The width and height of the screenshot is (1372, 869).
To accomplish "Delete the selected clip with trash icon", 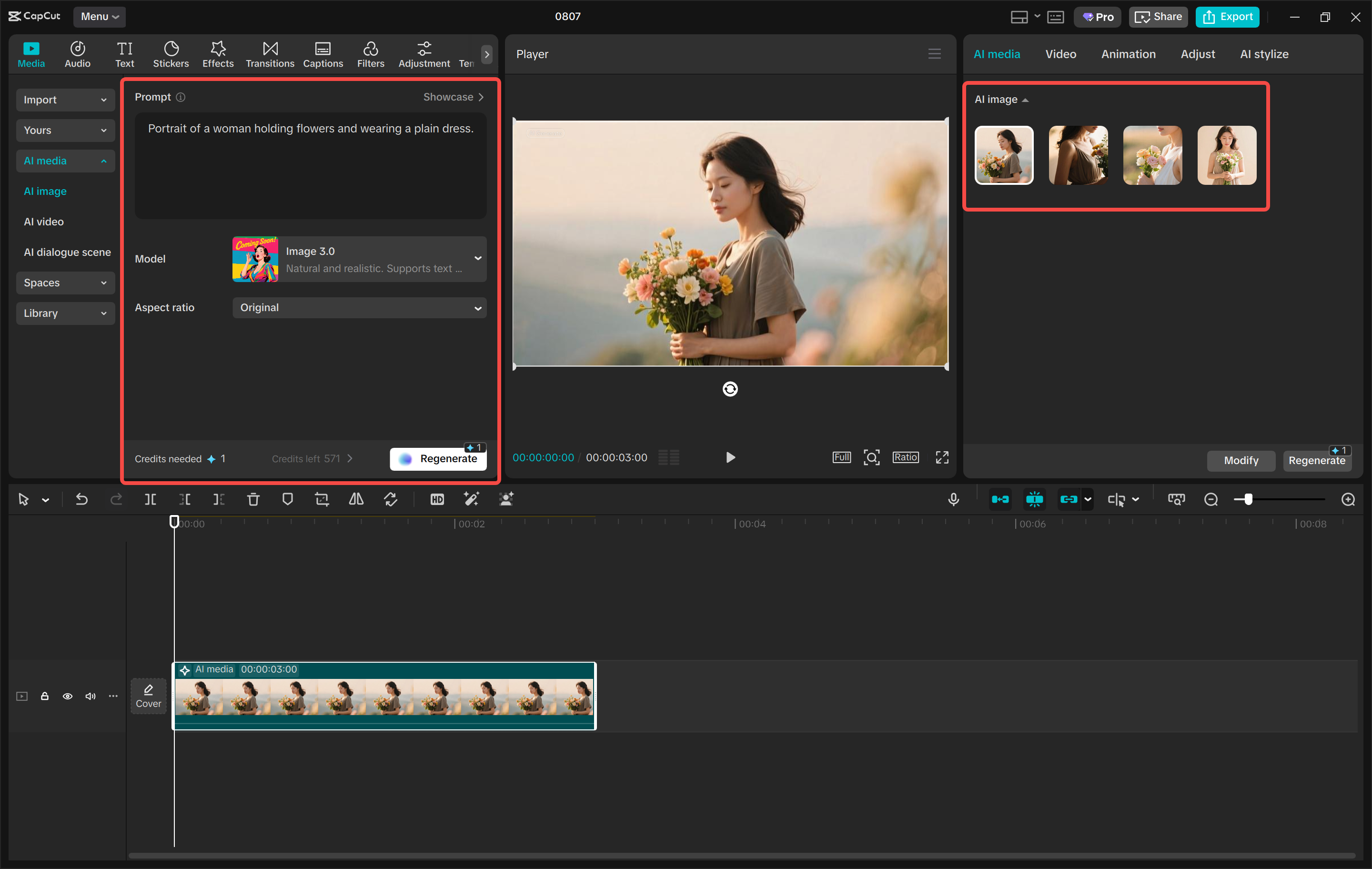I will [253, 499].
